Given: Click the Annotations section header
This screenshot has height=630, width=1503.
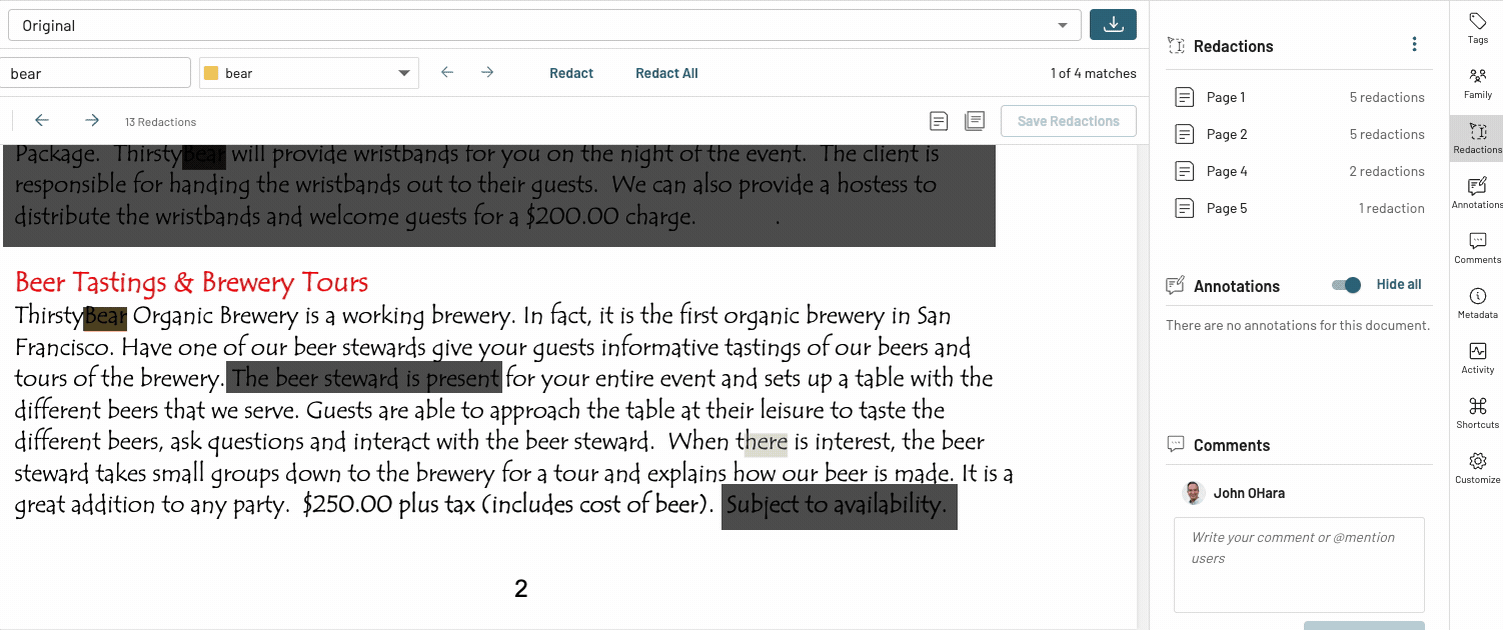Looking at the screenshot, I should pos(1236,286).
